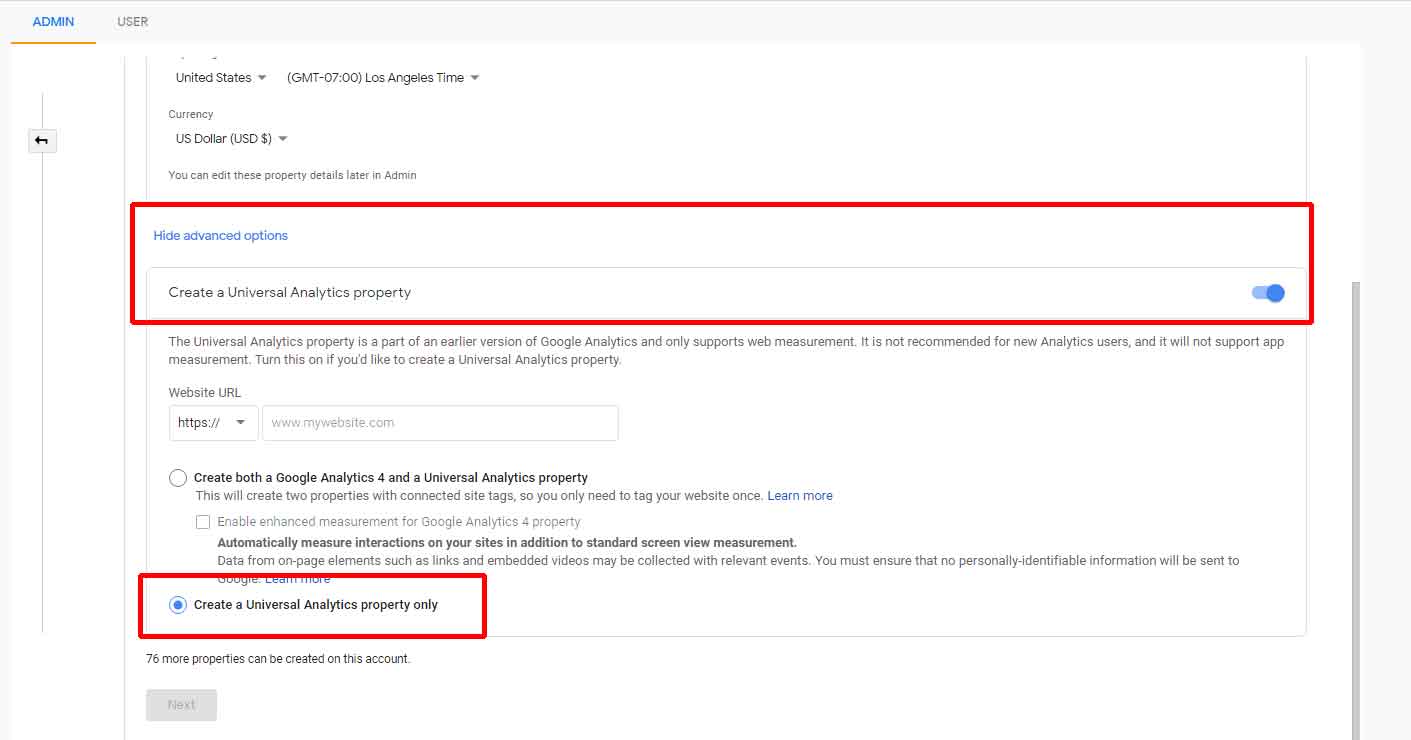Click the Learn more link after Google
1411x740 pixels.
297,579
